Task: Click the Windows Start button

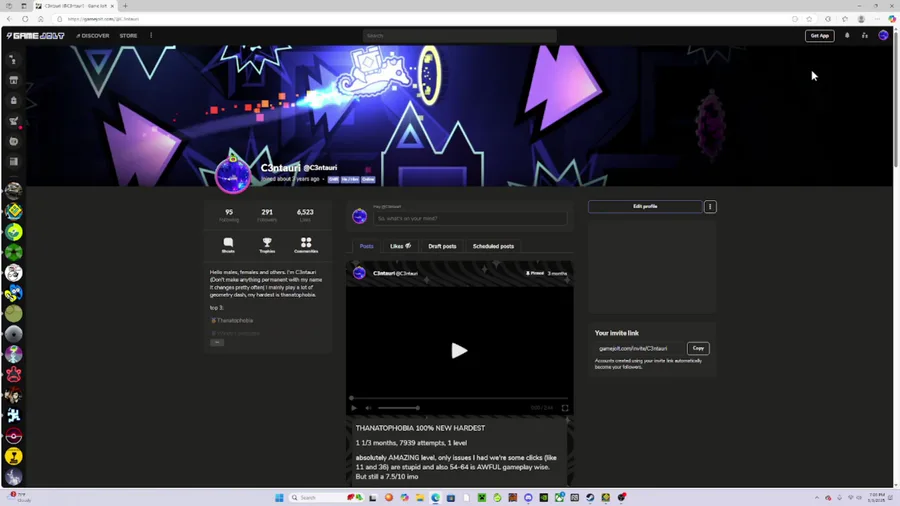Action: click(x=279, y=497)
